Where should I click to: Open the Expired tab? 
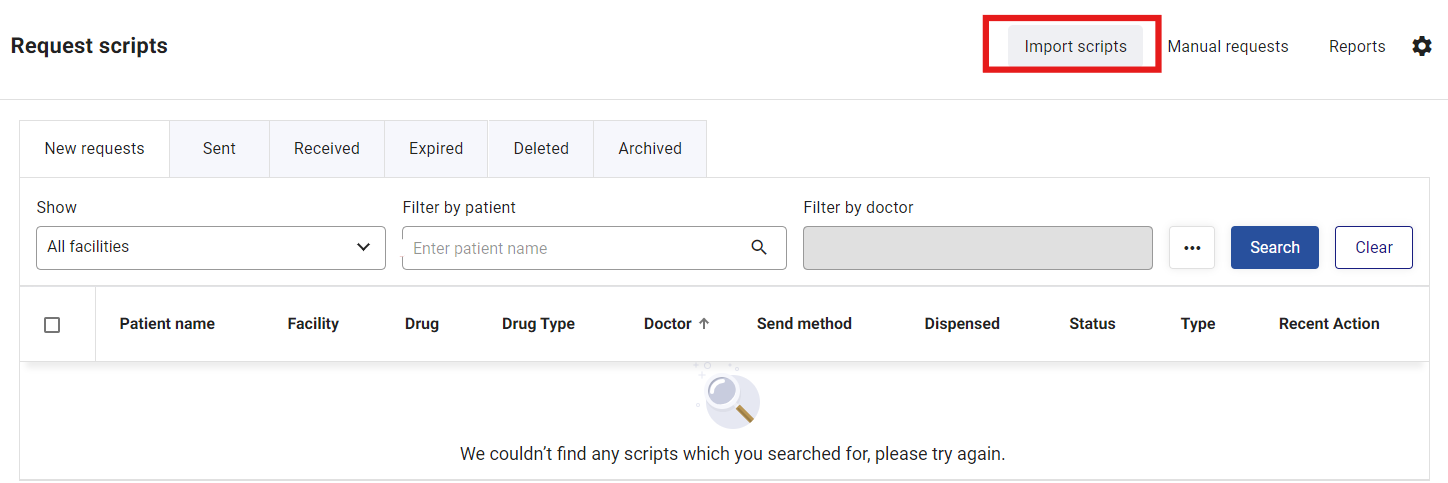click(436, 149)
